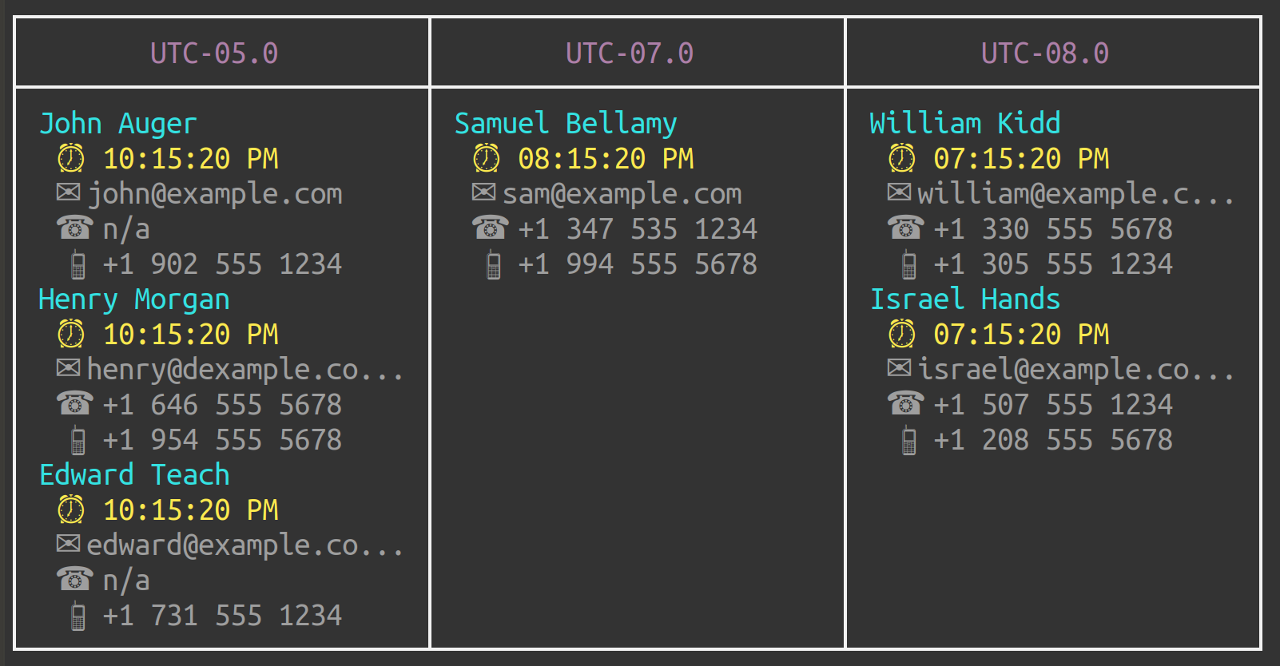1280x666 pixels.
Task: Click the Israel Hands contact name
Action: [x=965, y=299]
